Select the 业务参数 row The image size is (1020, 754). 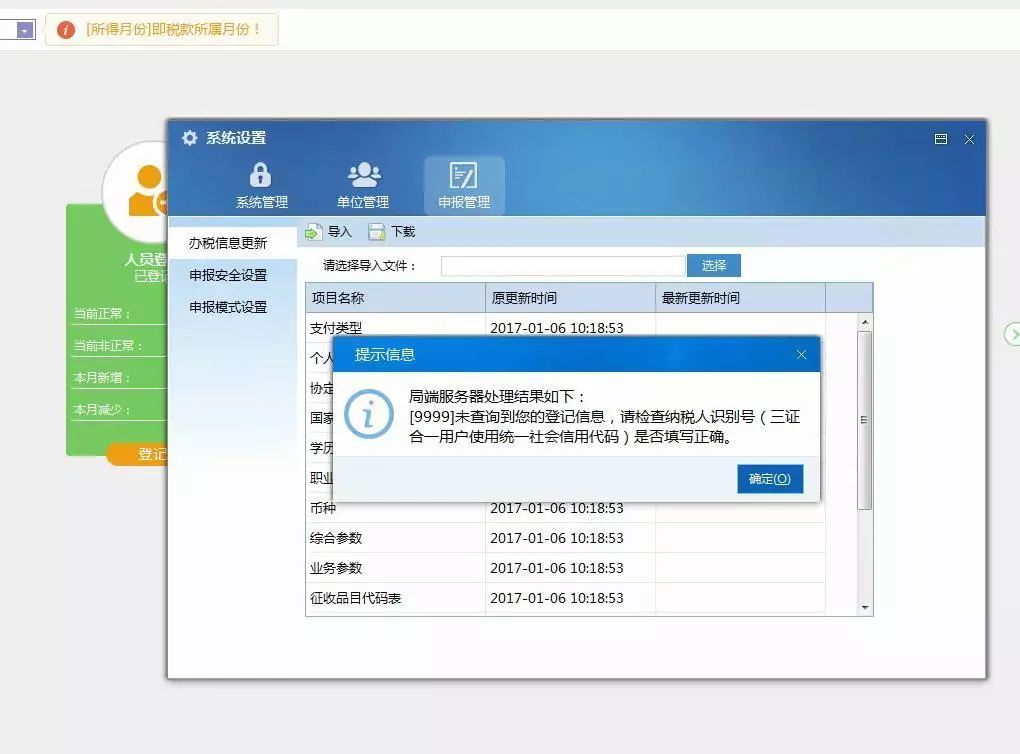565,568
